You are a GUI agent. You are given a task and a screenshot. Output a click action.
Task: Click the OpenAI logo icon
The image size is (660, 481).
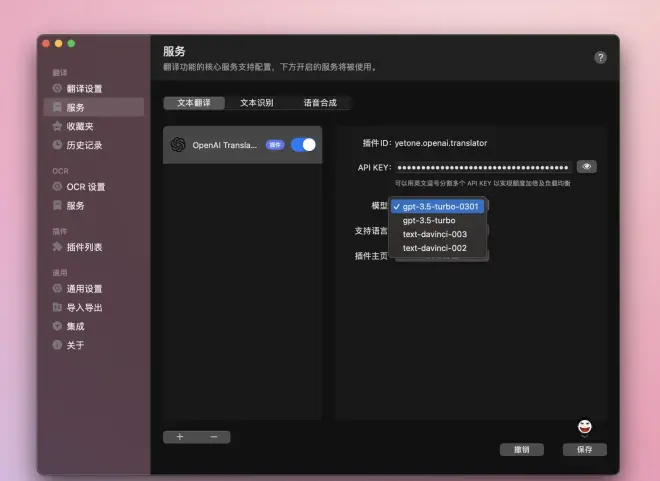(178, 145)
